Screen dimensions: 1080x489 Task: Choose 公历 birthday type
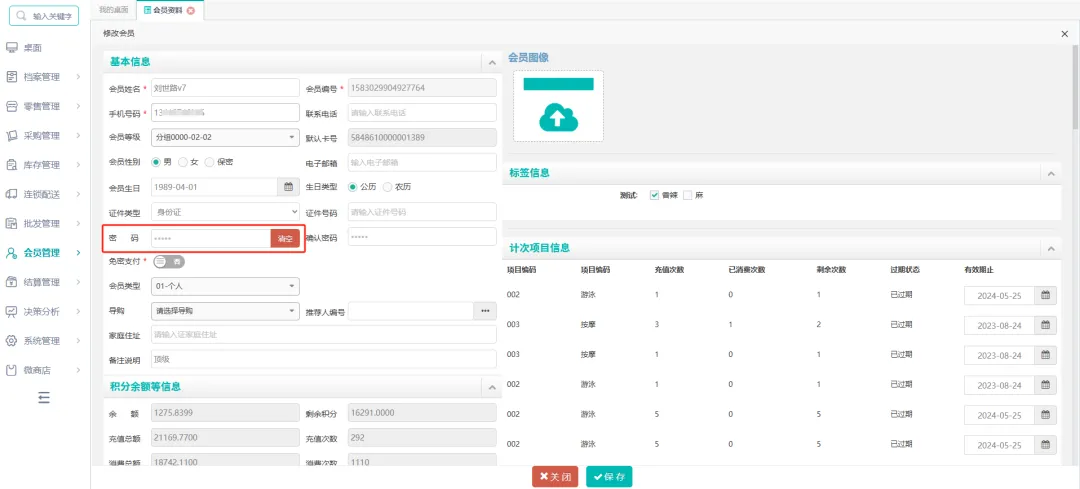(353, 187)
